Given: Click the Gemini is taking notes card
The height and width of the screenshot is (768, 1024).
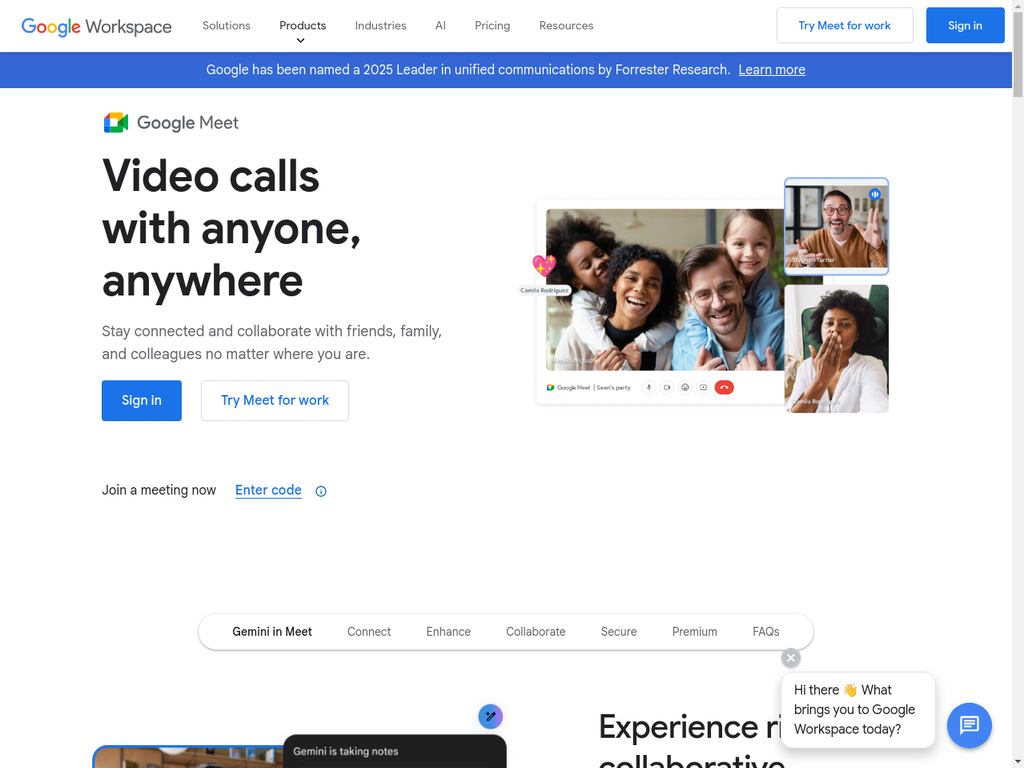Looking at the screenshot, I should 394,751.
